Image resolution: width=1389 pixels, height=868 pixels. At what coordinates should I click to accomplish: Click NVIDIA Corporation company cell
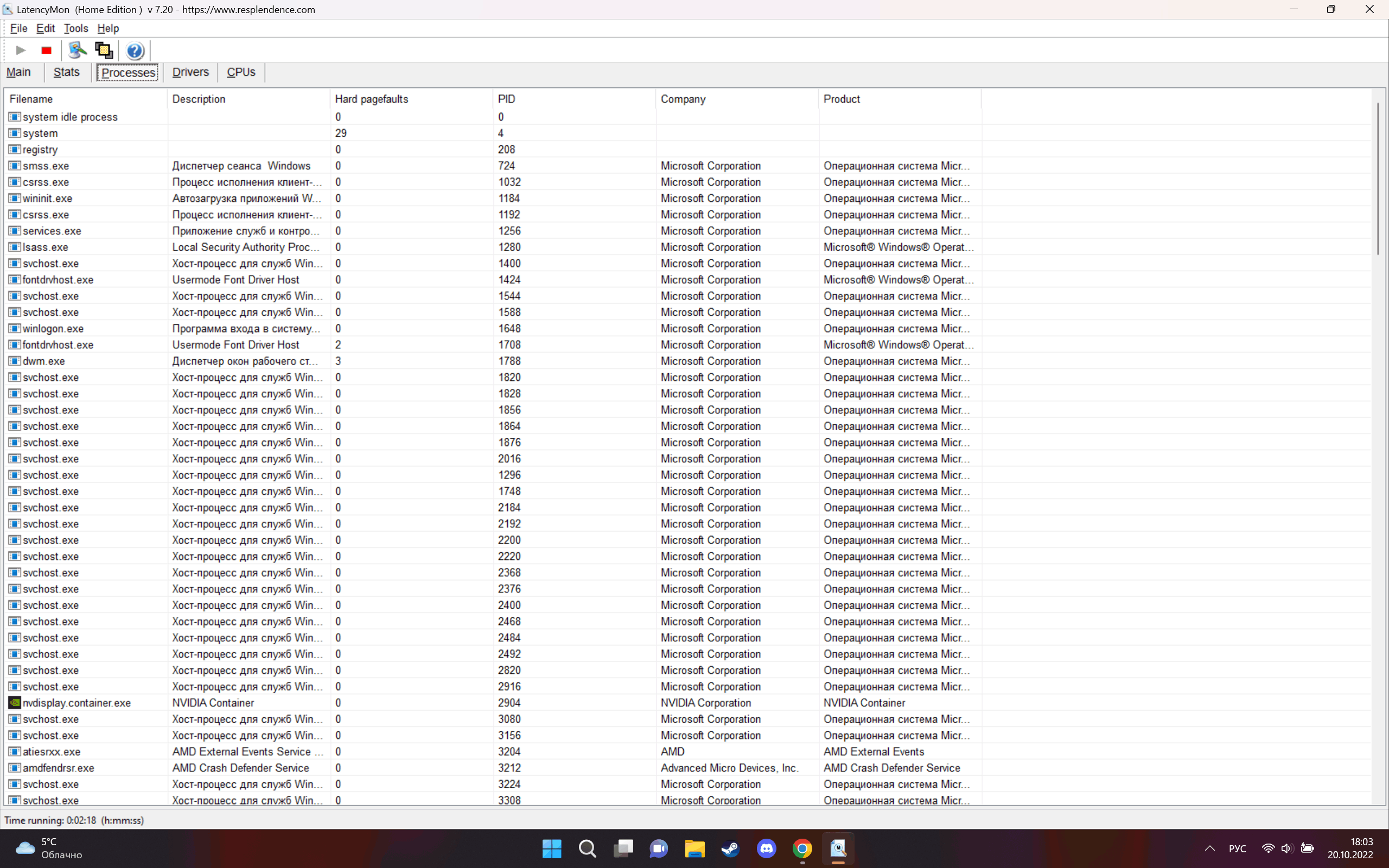tap(705, 703)
